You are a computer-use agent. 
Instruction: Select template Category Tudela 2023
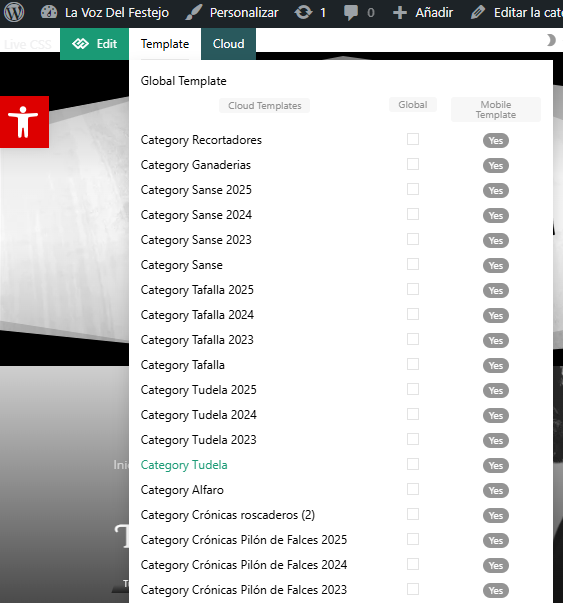199,441
